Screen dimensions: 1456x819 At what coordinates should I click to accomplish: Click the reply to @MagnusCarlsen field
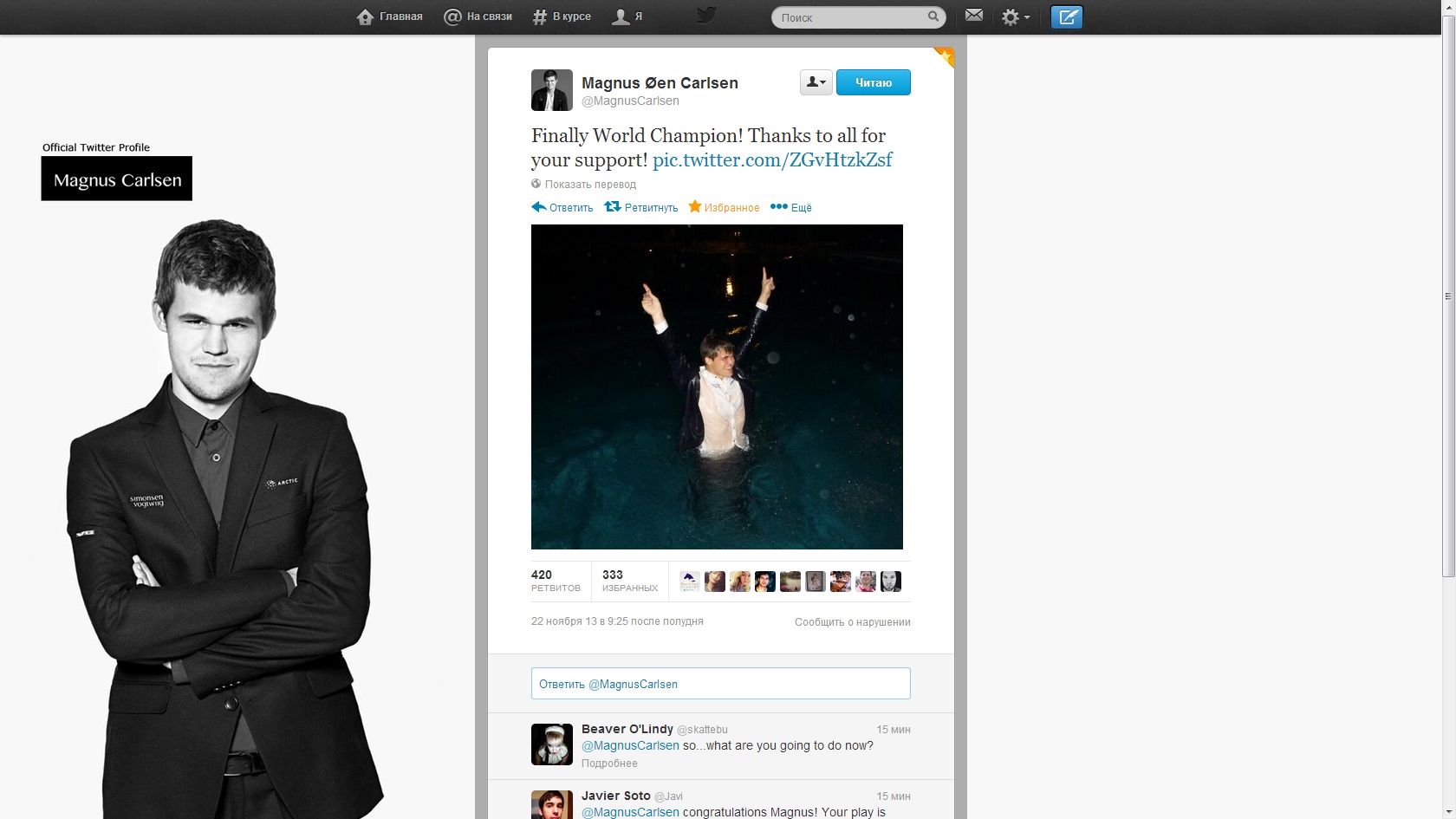(x=720, y=684)
